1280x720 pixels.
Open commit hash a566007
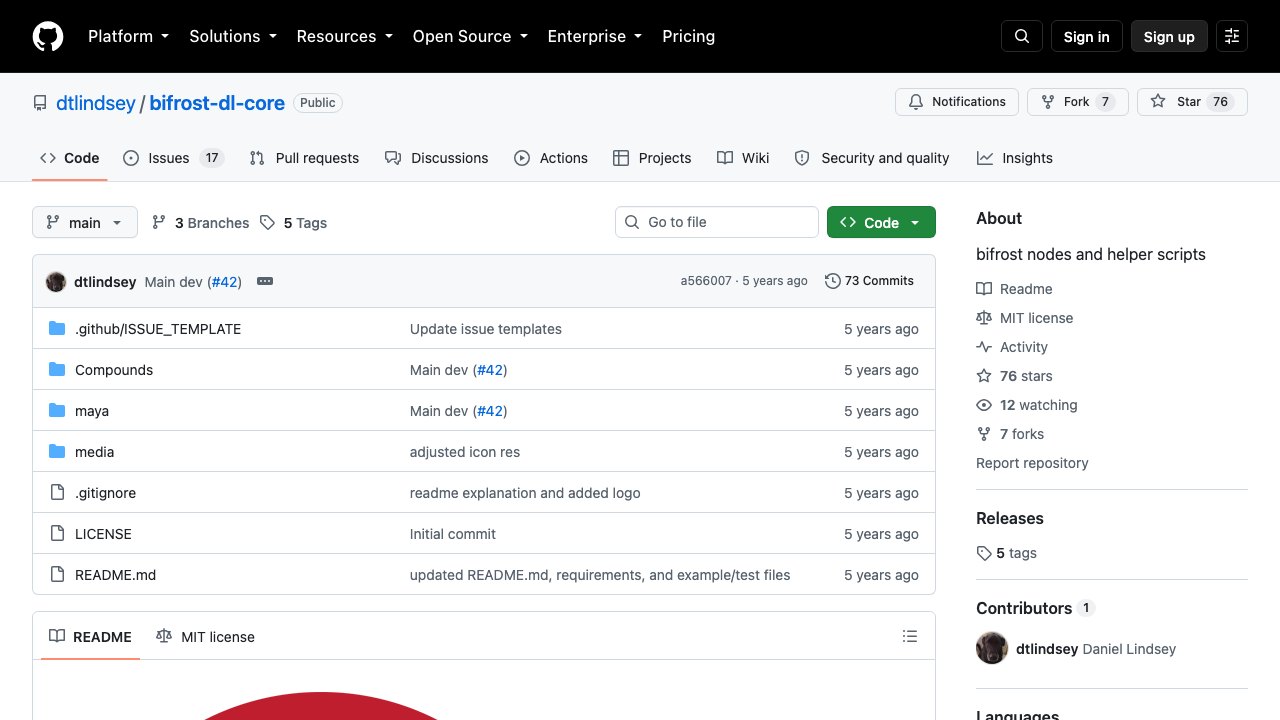(x=706, y=281)
